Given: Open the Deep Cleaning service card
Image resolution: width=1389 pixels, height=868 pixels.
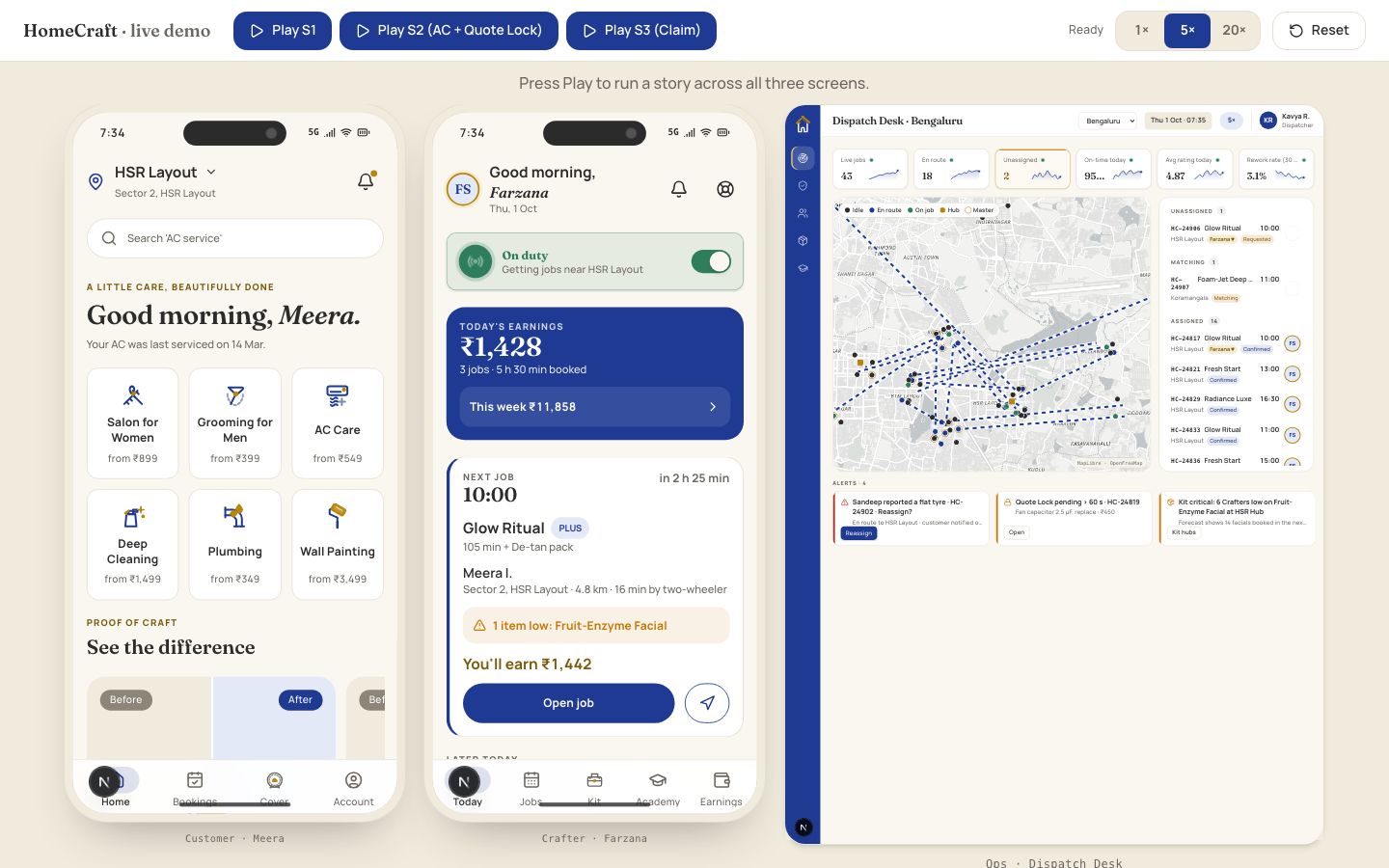Looking at the screenshot, I should pos(133,544).
